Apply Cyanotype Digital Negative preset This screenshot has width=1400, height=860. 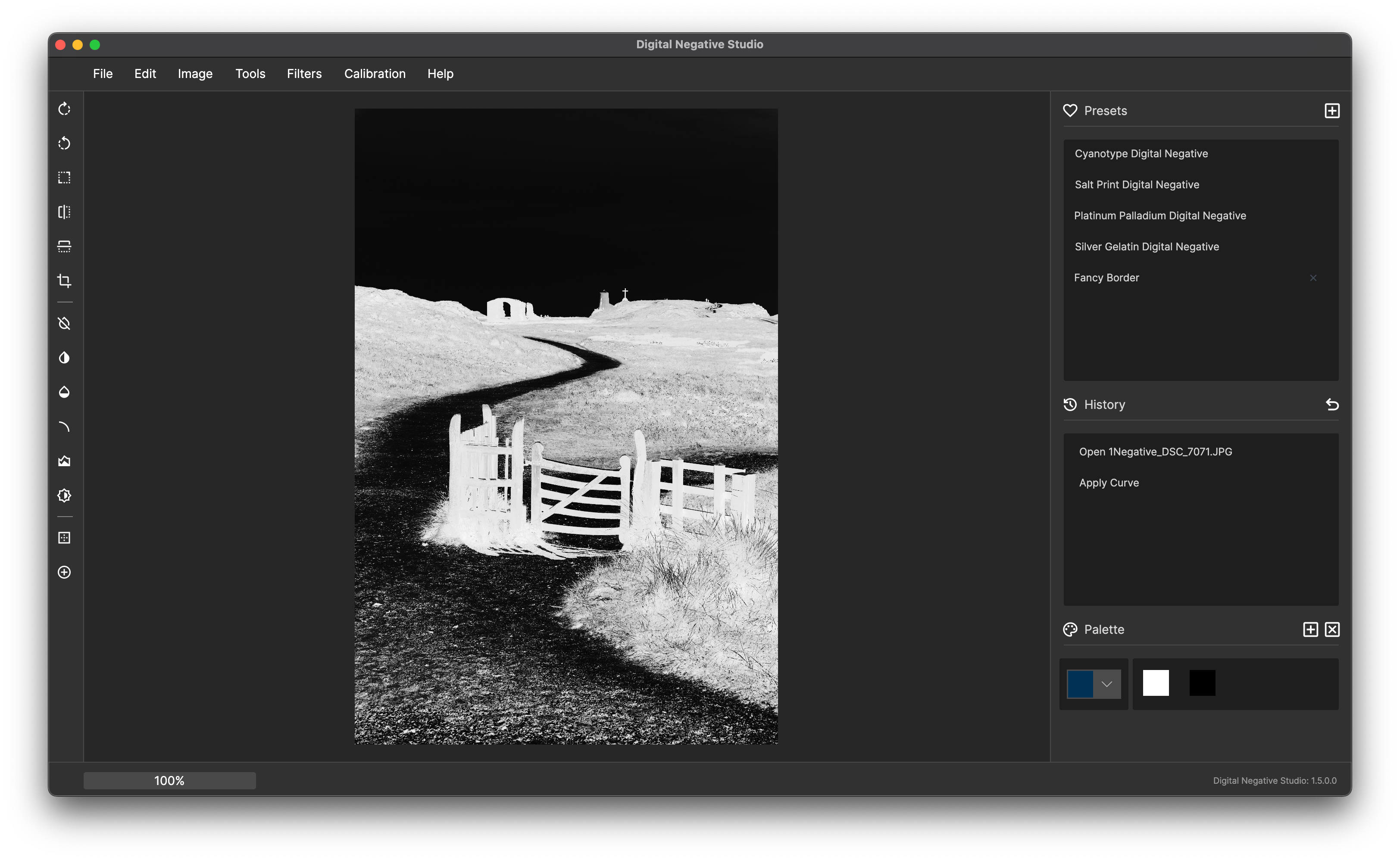coord(1141,153)
